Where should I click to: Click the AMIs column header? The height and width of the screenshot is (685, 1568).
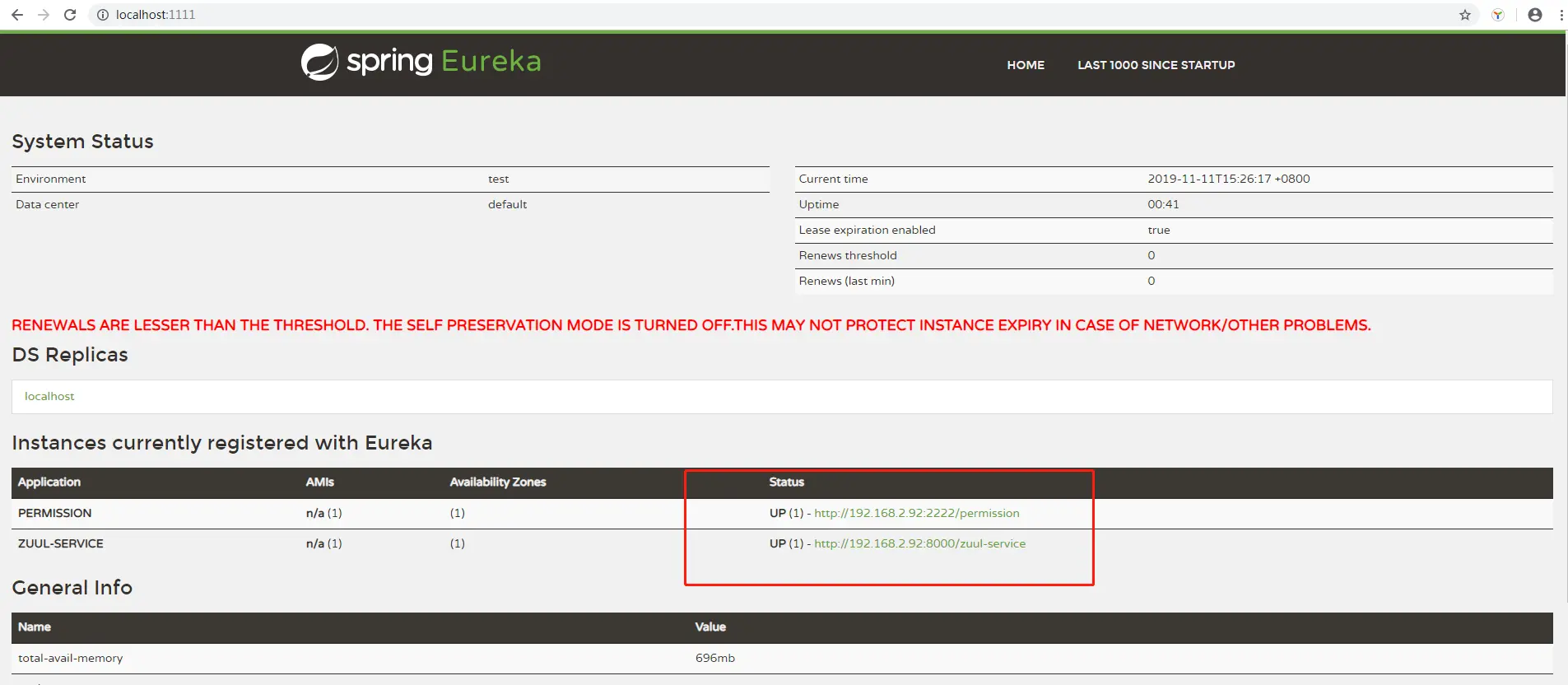(320, 482)
